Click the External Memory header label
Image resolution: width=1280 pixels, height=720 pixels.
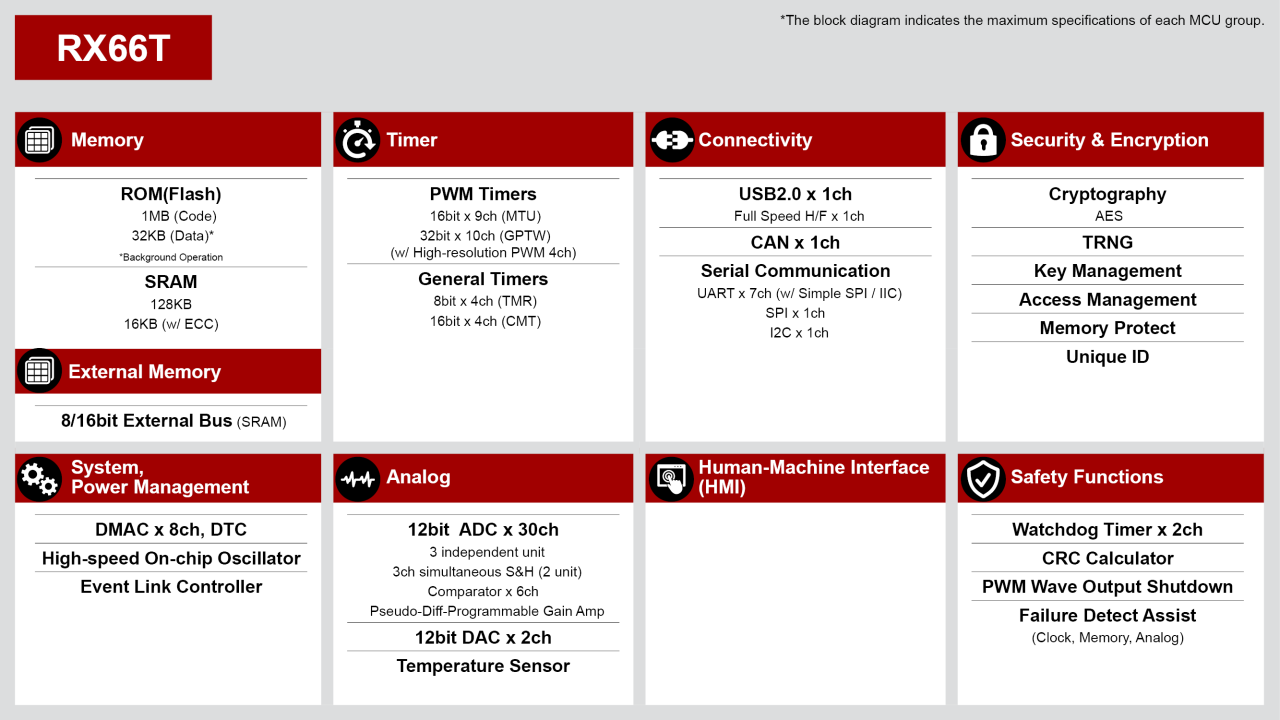(x=144, y=372)
